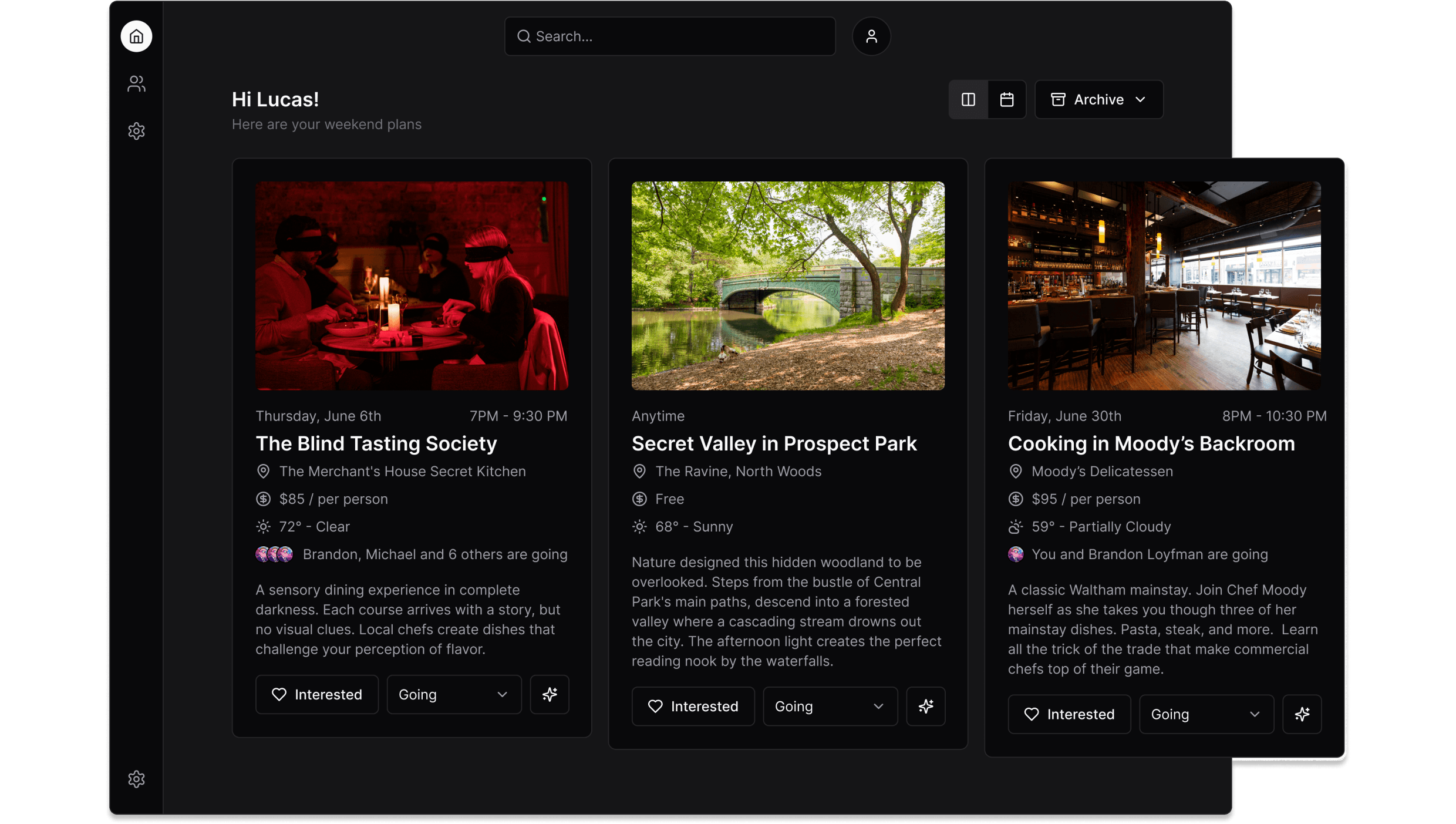Select "Friday, June 30th" date text
Screen dimensions: 1456x824
[x=1064, y=416]
